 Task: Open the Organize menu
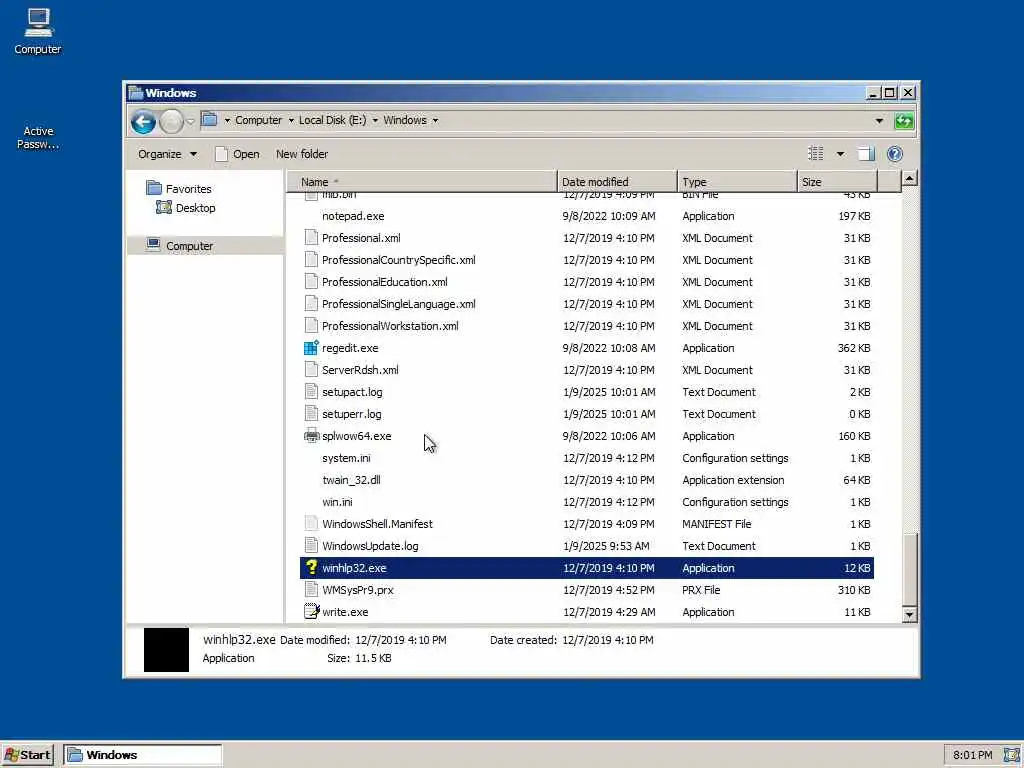tap(167, 154)
